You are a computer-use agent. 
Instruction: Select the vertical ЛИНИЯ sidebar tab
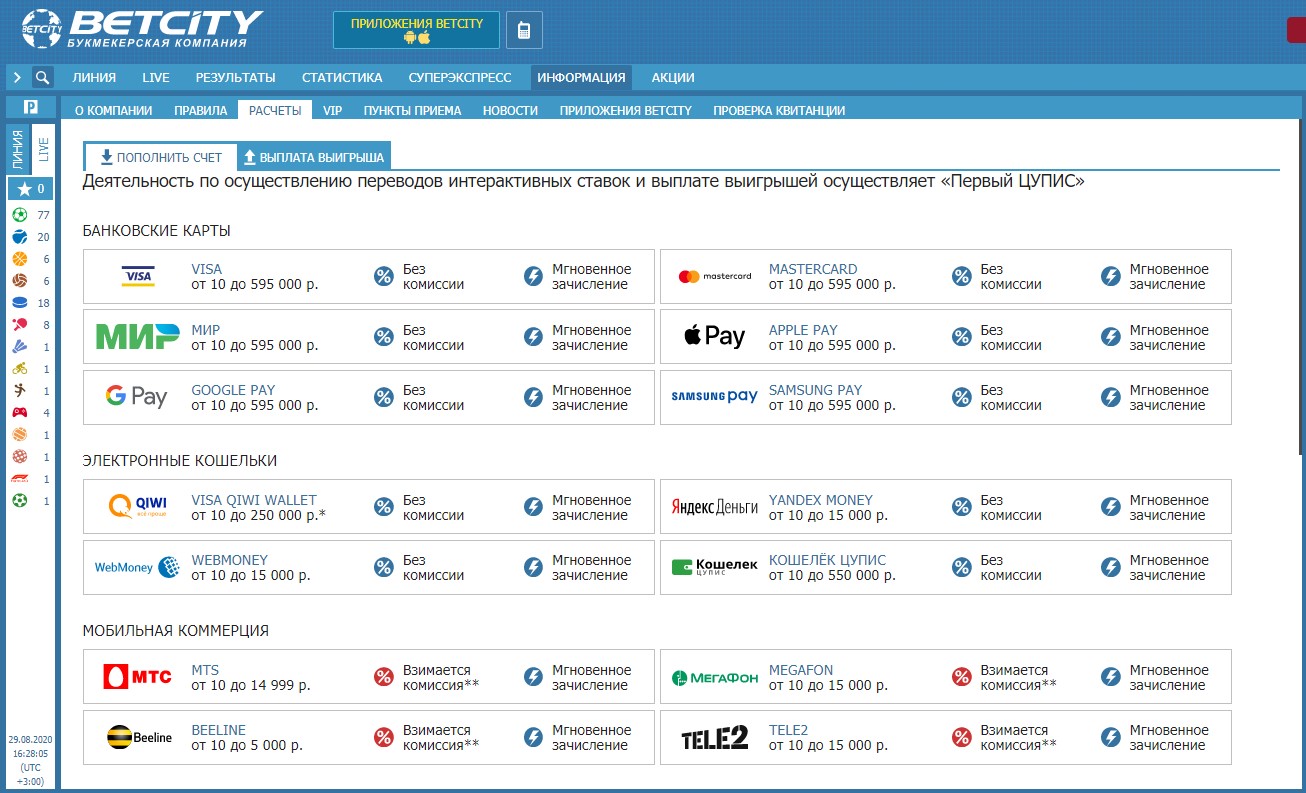[18, 149]
